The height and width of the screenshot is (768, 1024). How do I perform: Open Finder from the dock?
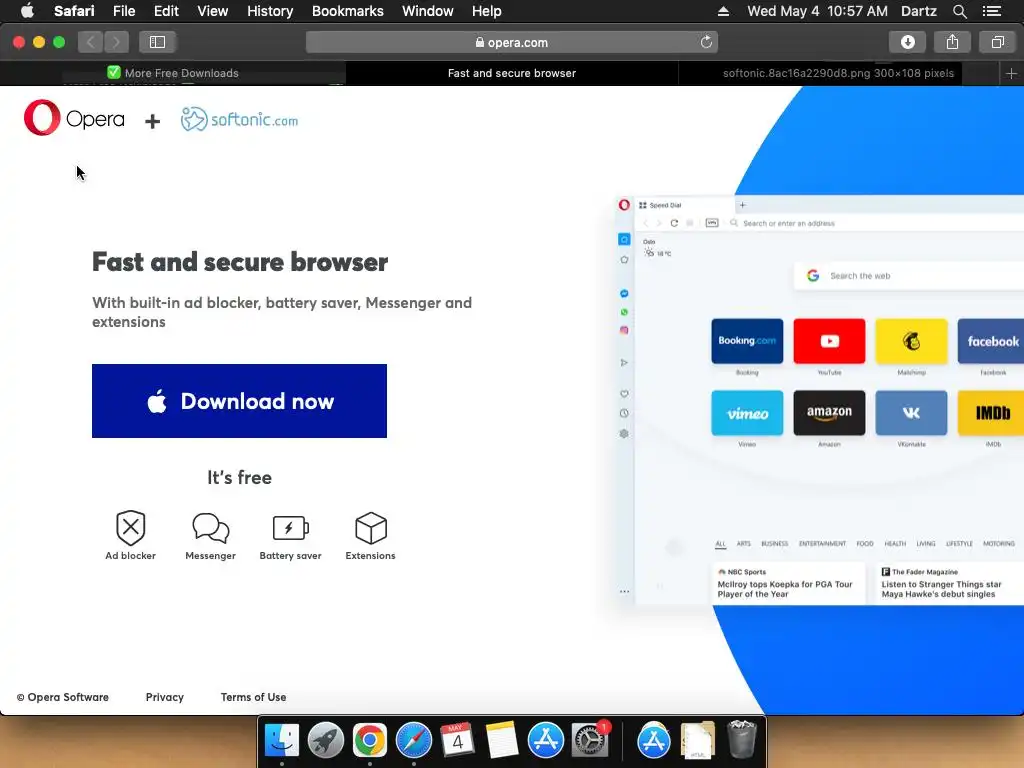coord(281,740)
